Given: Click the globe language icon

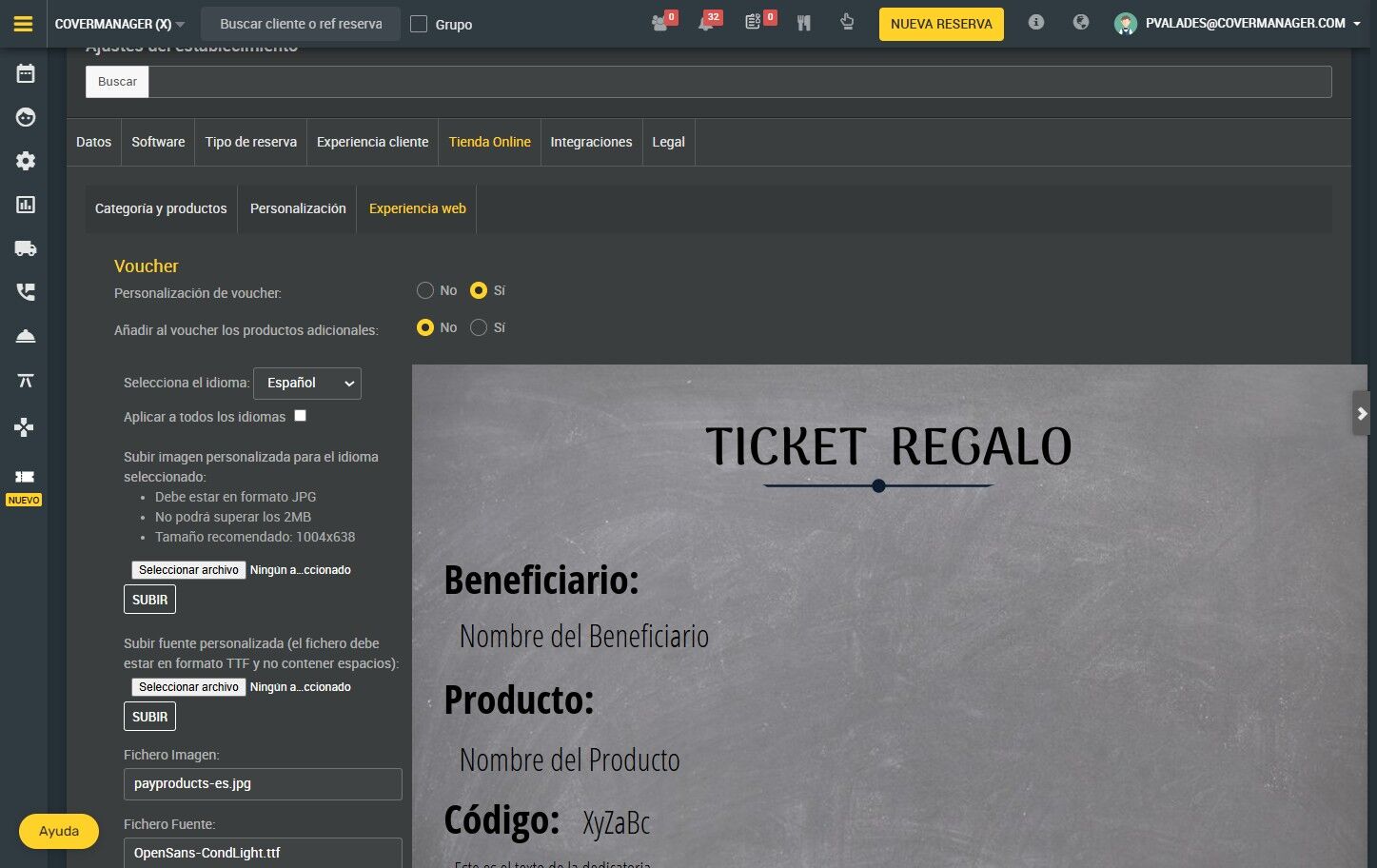Looking at the screenshot, I should 1080,22.
